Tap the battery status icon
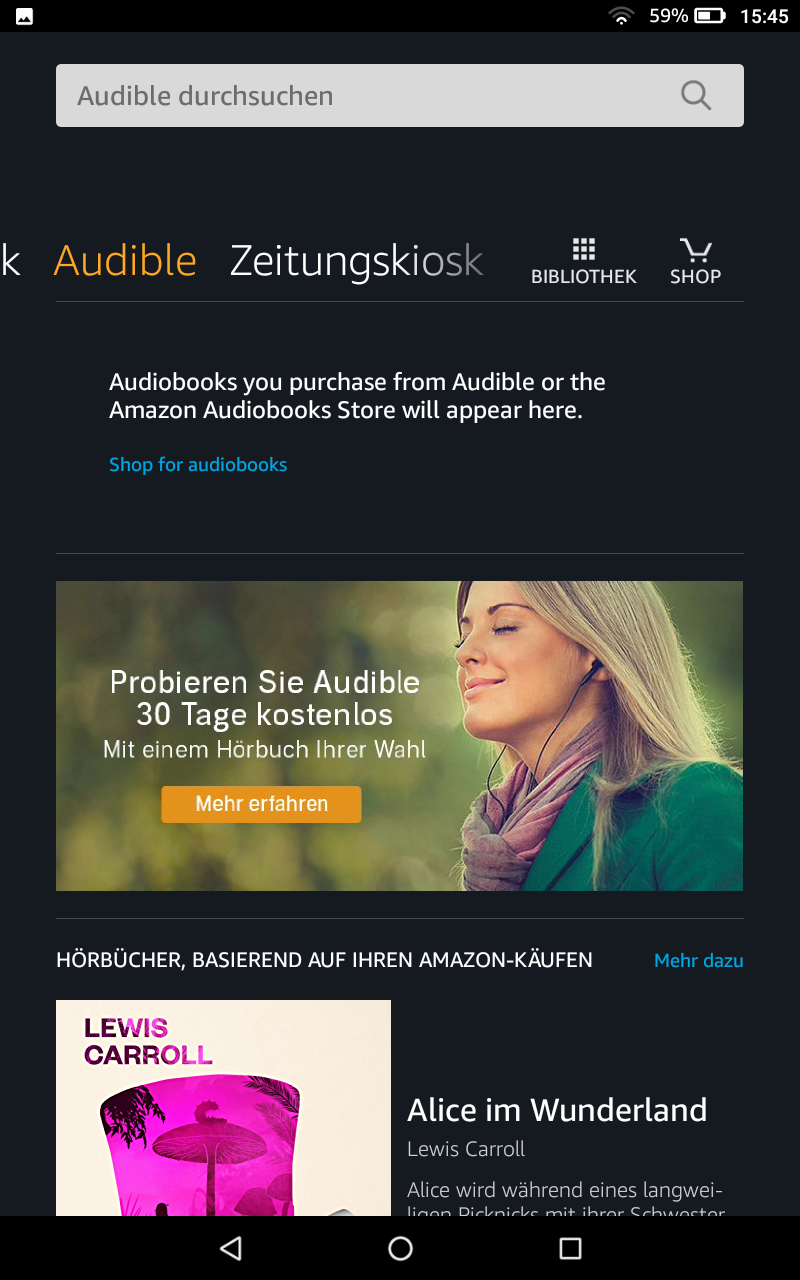 tap(710, 16)
